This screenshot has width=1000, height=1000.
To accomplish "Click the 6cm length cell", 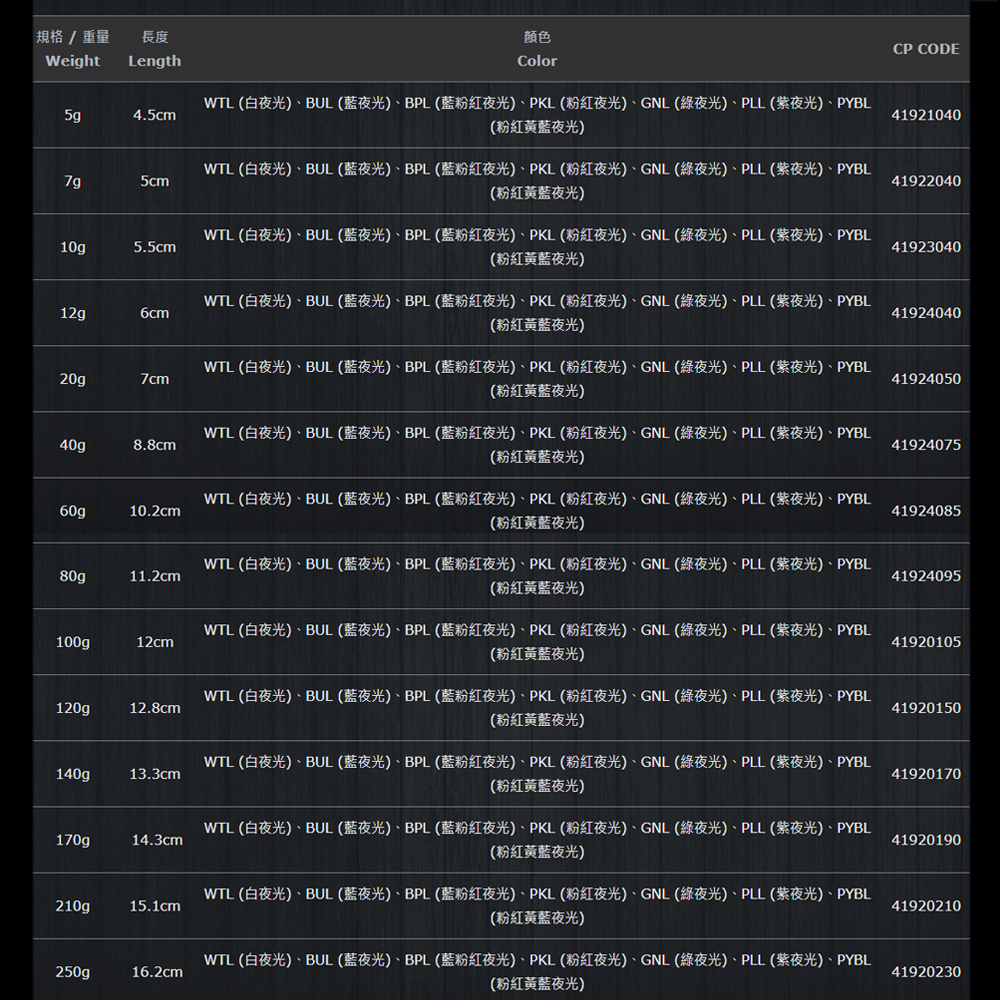I will [155, 313].
